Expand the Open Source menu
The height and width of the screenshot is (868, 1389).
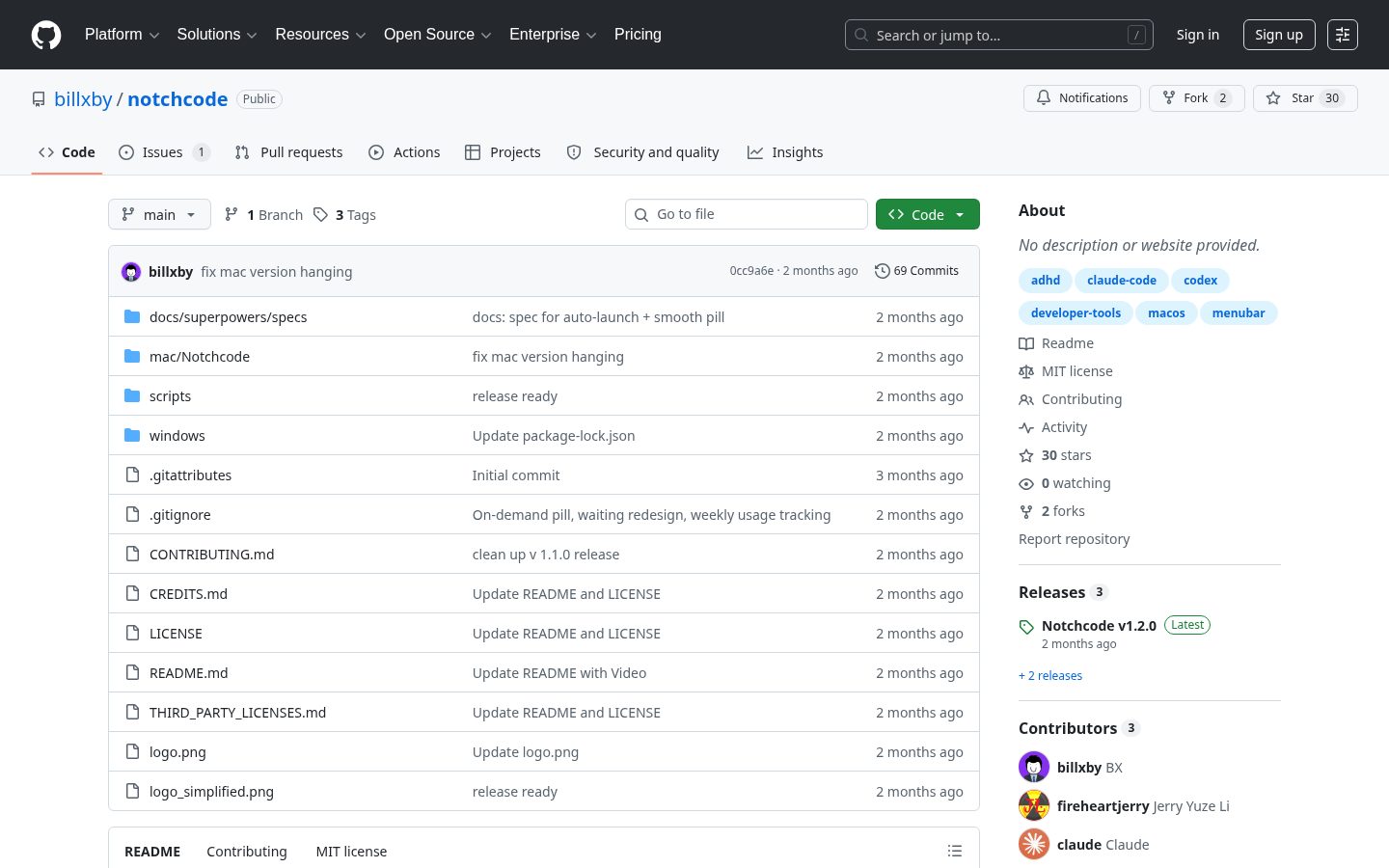pyautogui.click(x=438, y=35)
